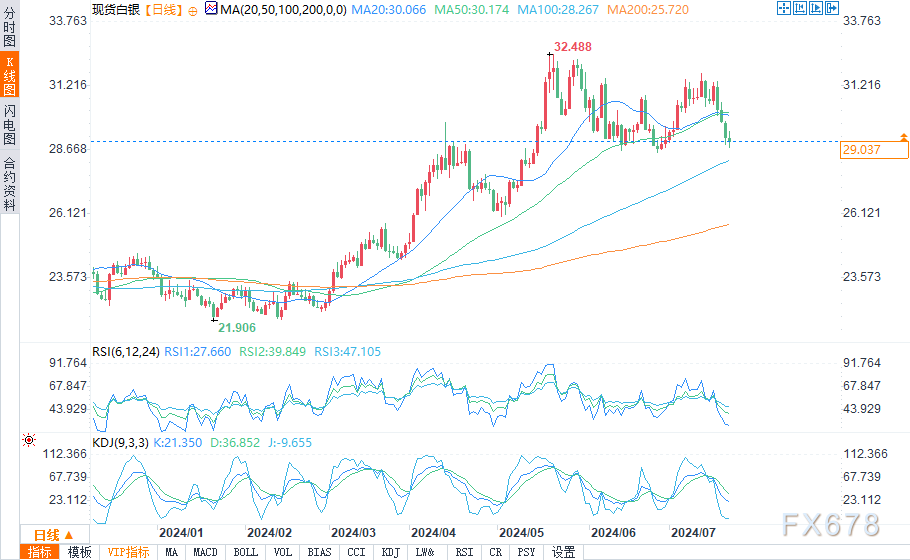Toggle the BOLL indicator overlay
This screenshot has width=910, height=560.
[245, 552]
